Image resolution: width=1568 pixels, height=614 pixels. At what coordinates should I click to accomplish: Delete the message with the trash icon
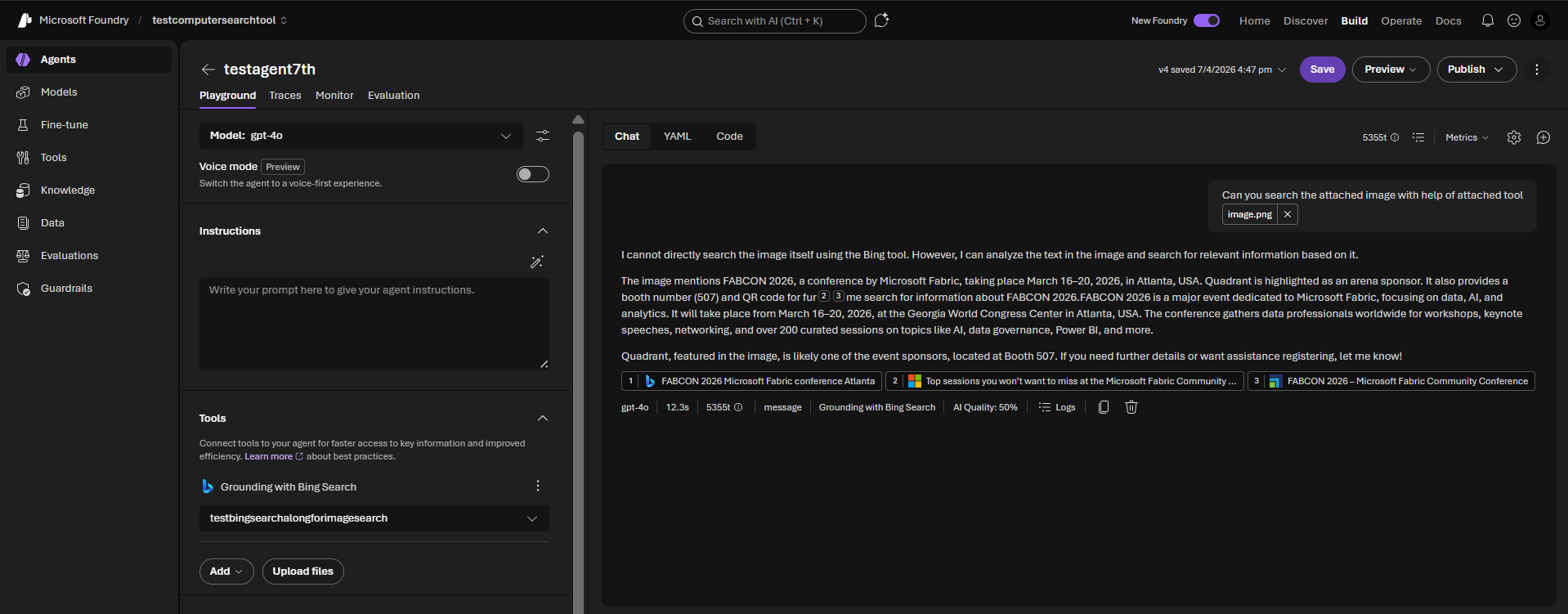point(1131,407)
